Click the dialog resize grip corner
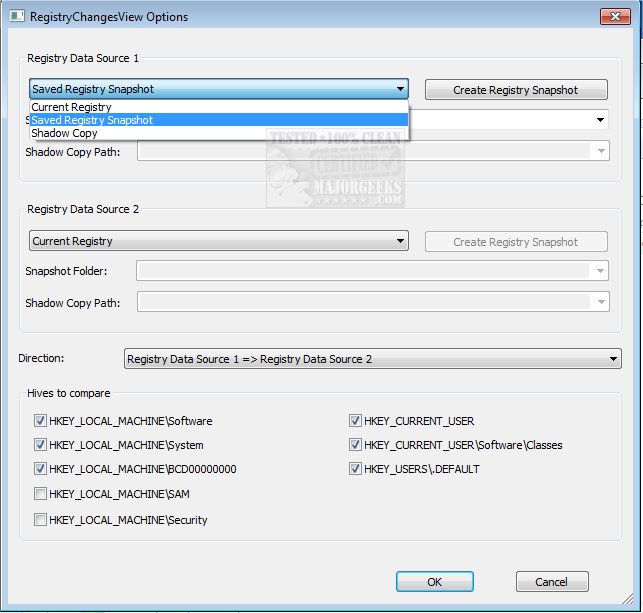 tap(628, 599)
